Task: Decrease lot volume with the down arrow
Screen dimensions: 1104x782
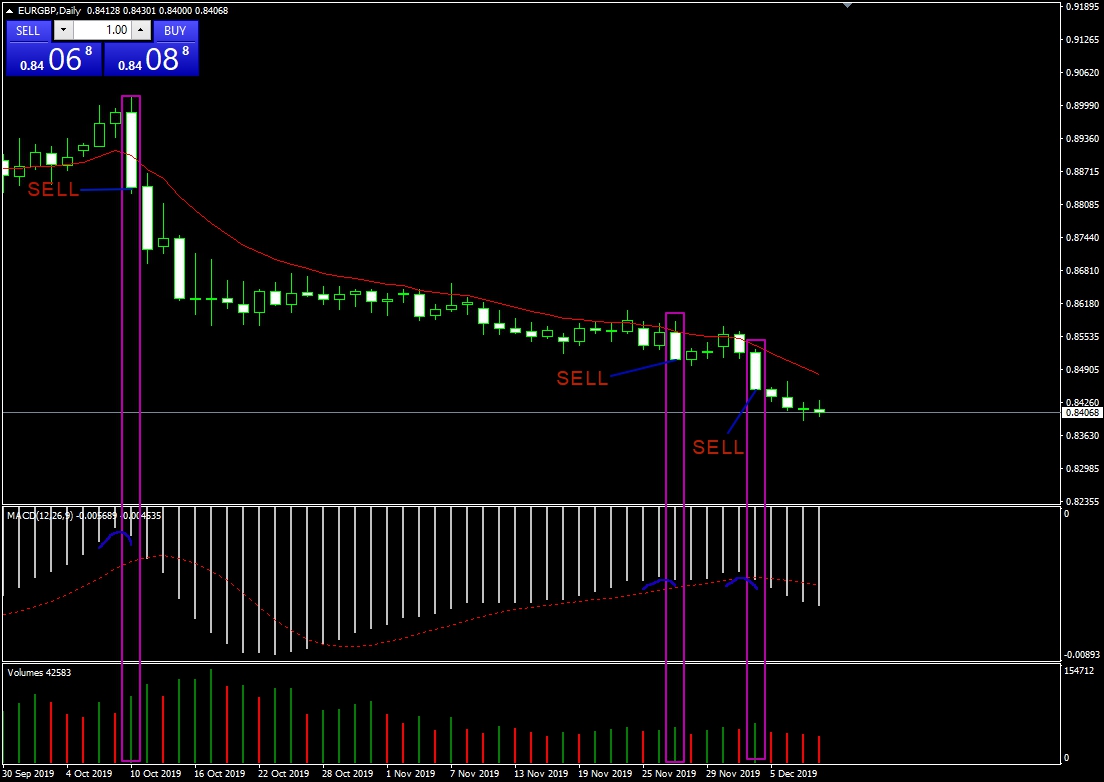Action: [59, 31]
